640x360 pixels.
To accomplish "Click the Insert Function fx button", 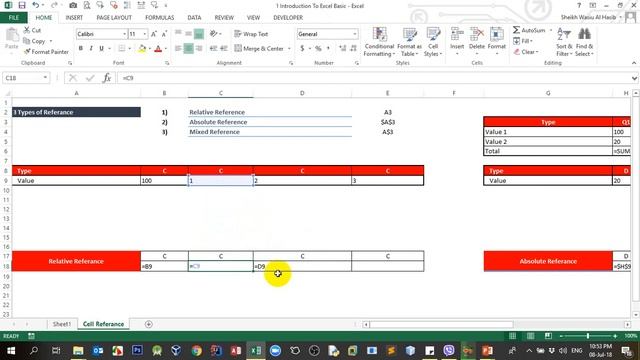I will click(107, 78).
